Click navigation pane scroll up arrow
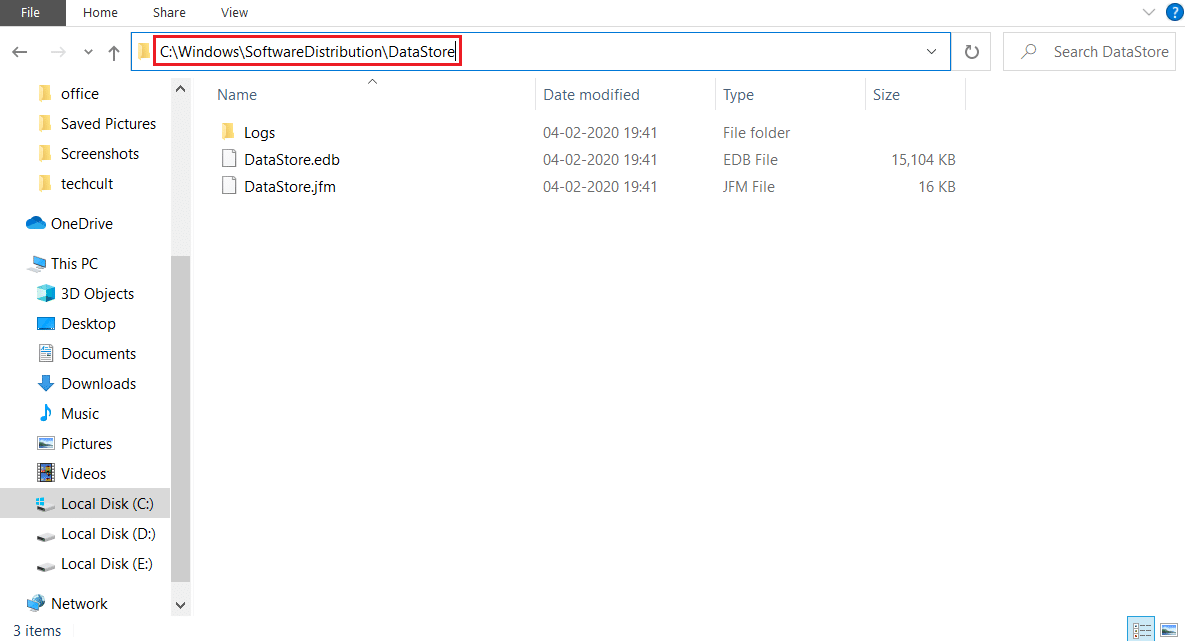1185x641 pixels. [x=181, y=89]
